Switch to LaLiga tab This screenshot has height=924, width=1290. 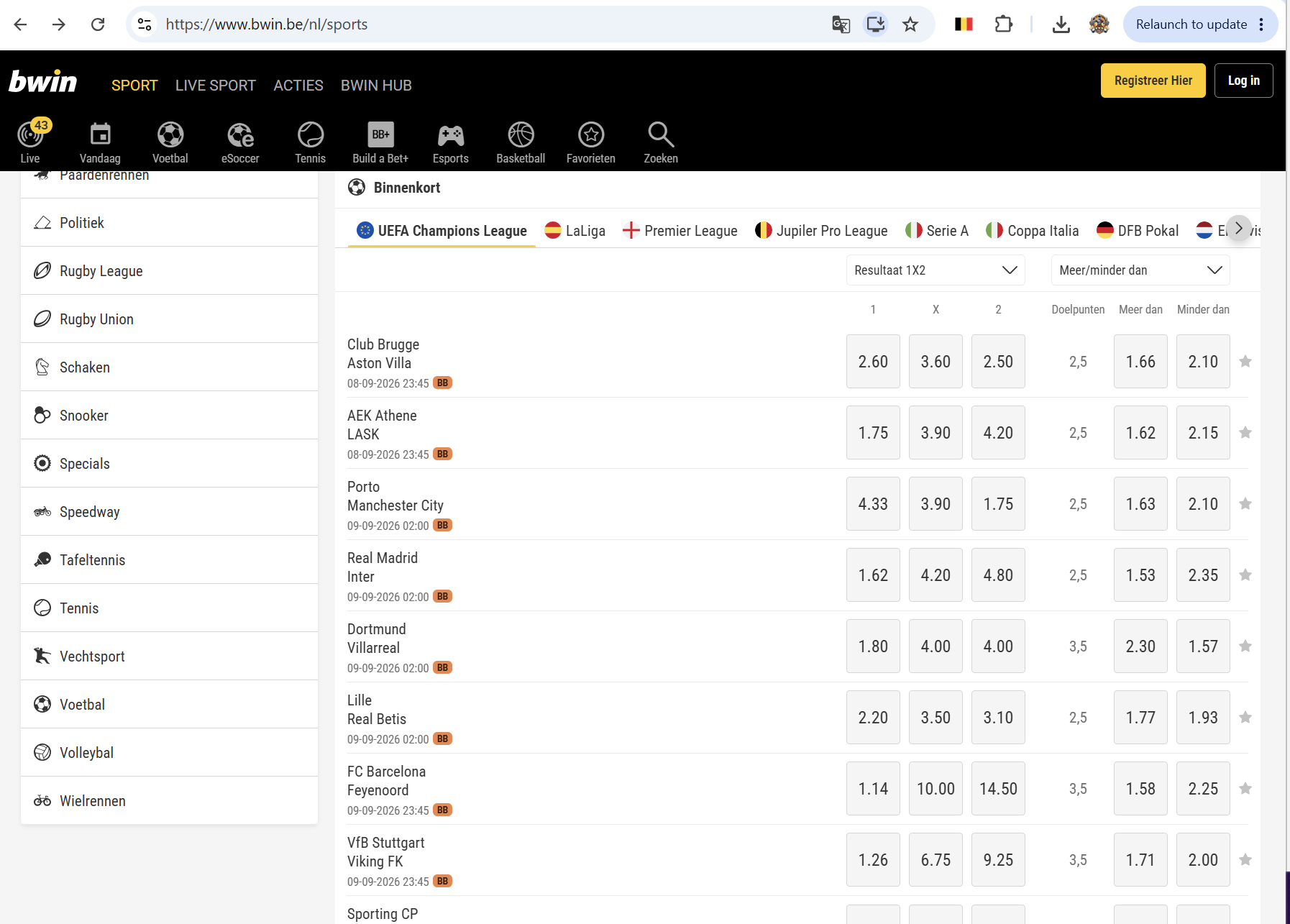tap(575, 231)
